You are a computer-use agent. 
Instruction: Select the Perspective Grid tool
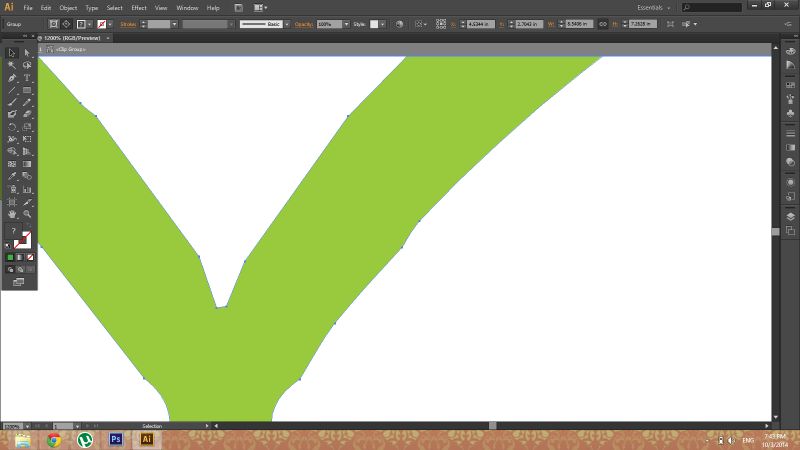27,152
